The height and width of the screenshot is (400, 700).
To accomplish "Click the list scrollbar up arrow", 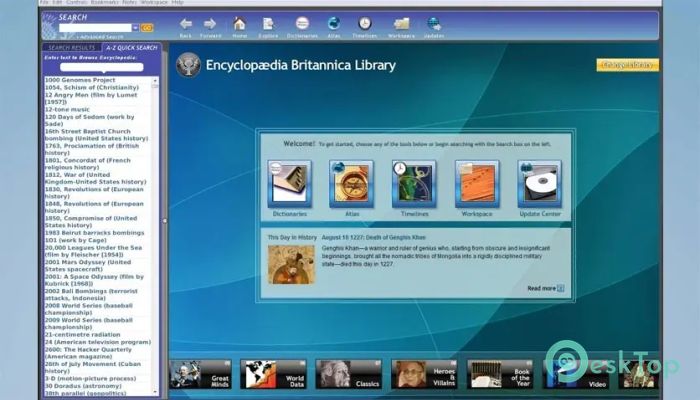I will point(155,81).
